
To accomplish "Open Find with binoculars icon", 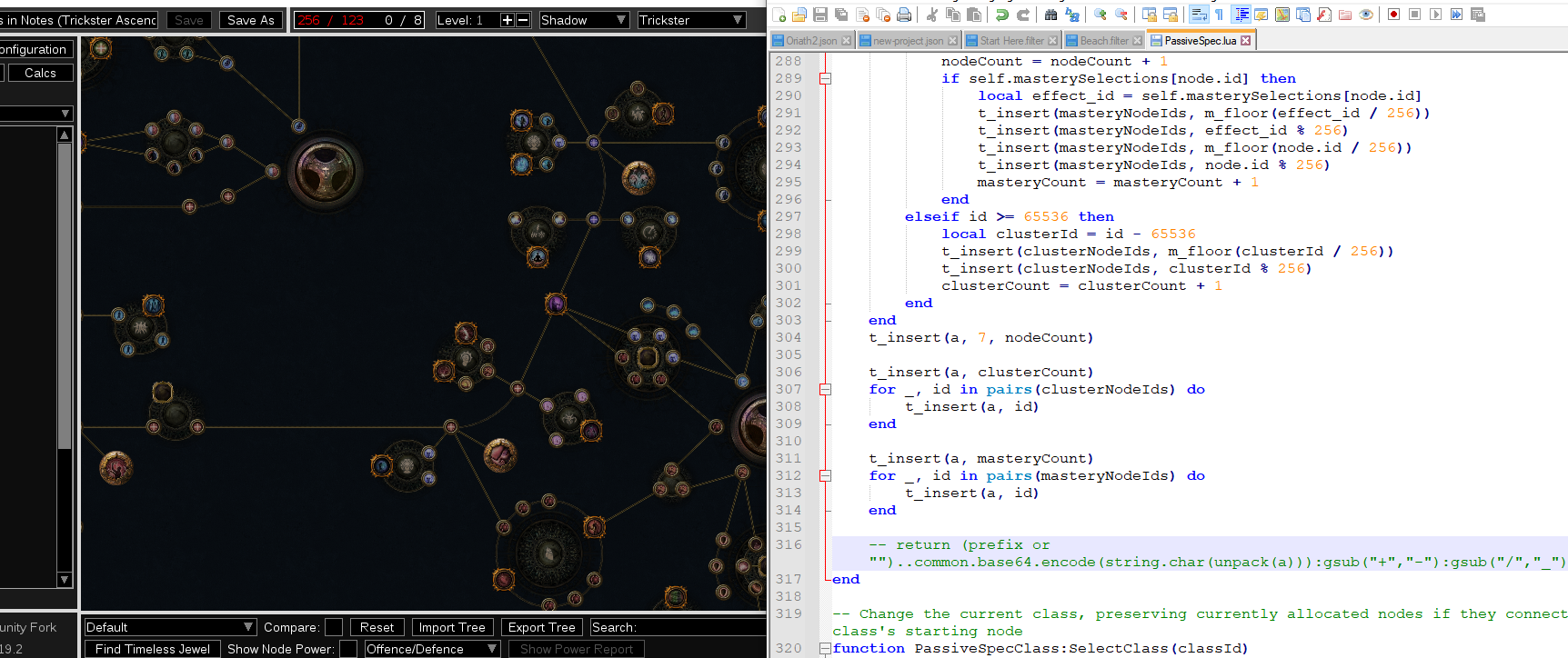I will click(x=1050, y=15).
